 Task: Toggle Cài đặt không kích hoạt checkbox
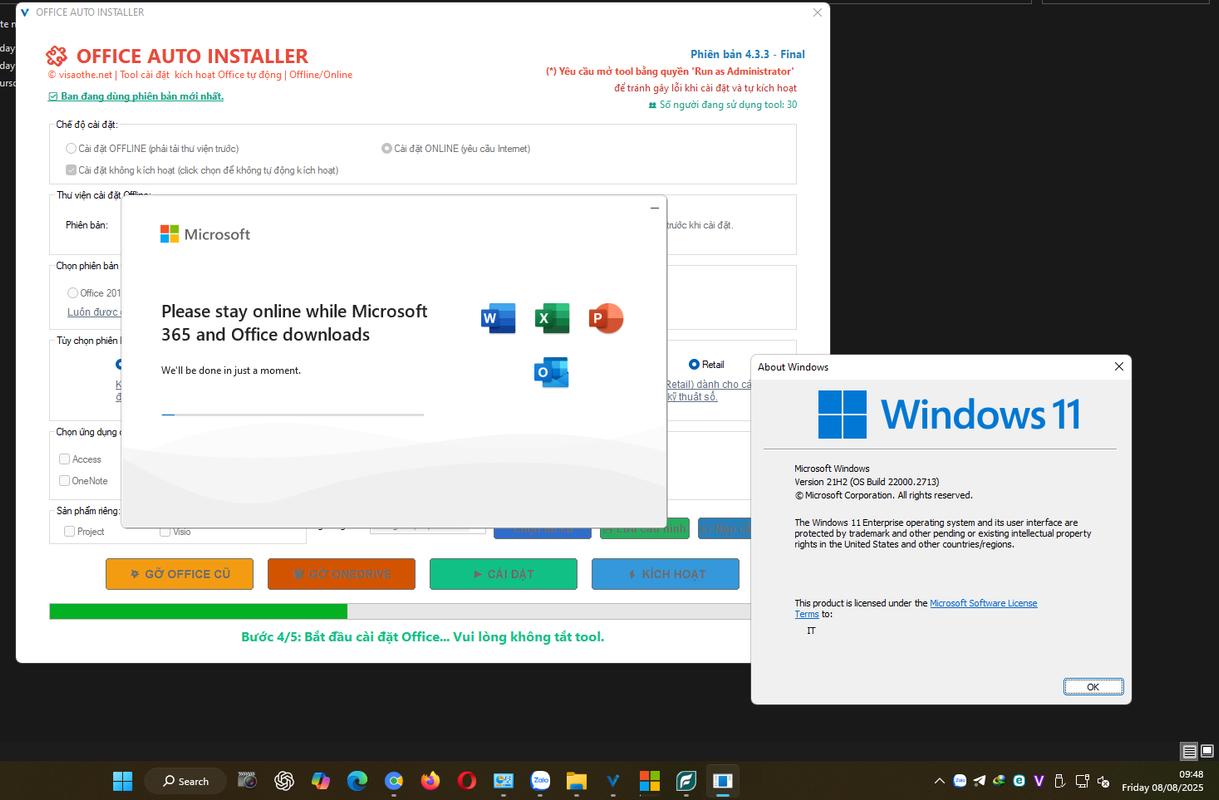tap(71, 170)
